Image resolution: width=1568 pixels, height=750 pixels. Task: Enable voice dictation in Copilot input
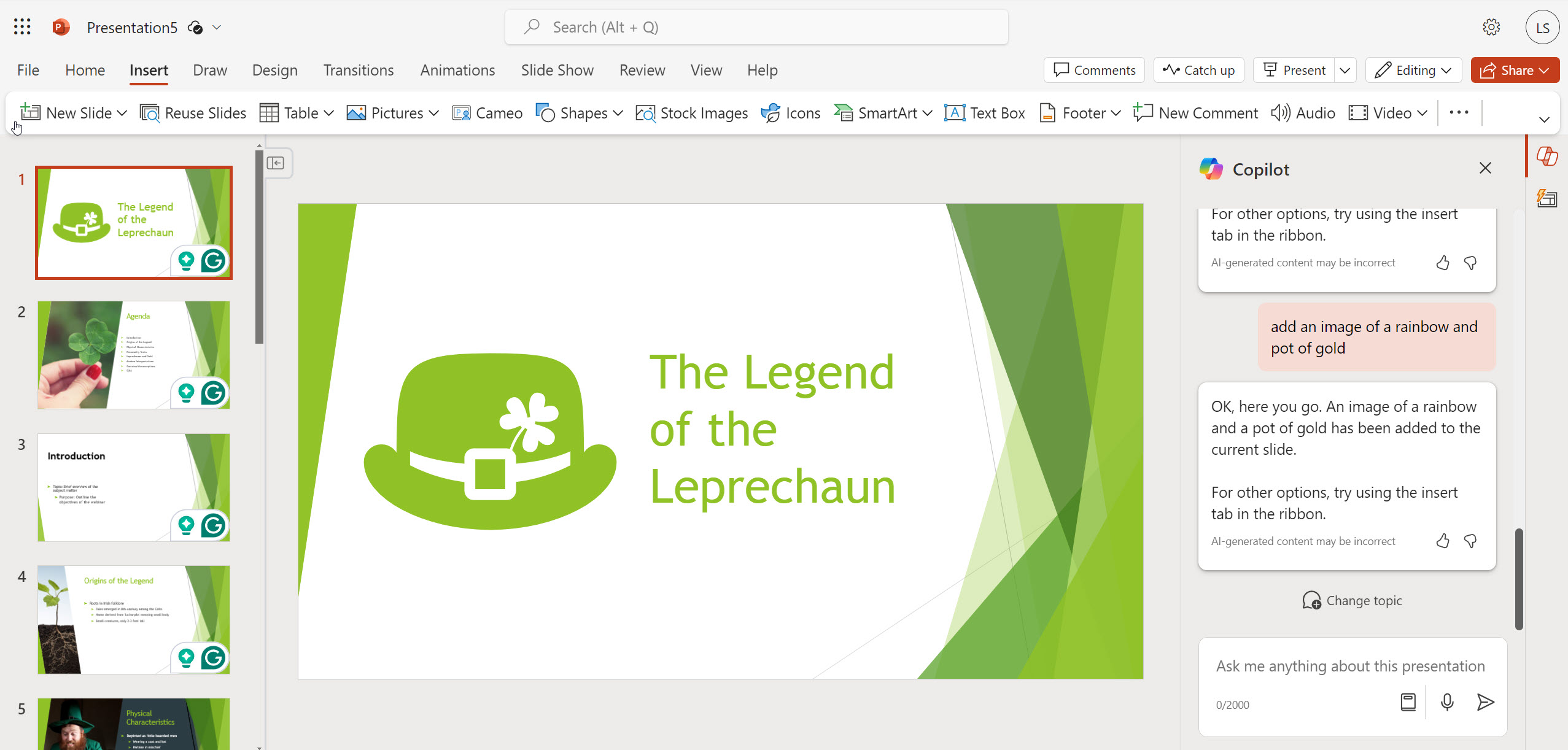(x=1447, y=703)
